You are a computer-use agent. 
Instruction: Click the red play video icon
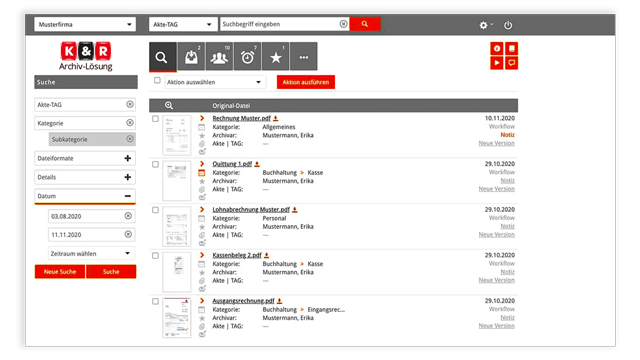coord(496,63)
